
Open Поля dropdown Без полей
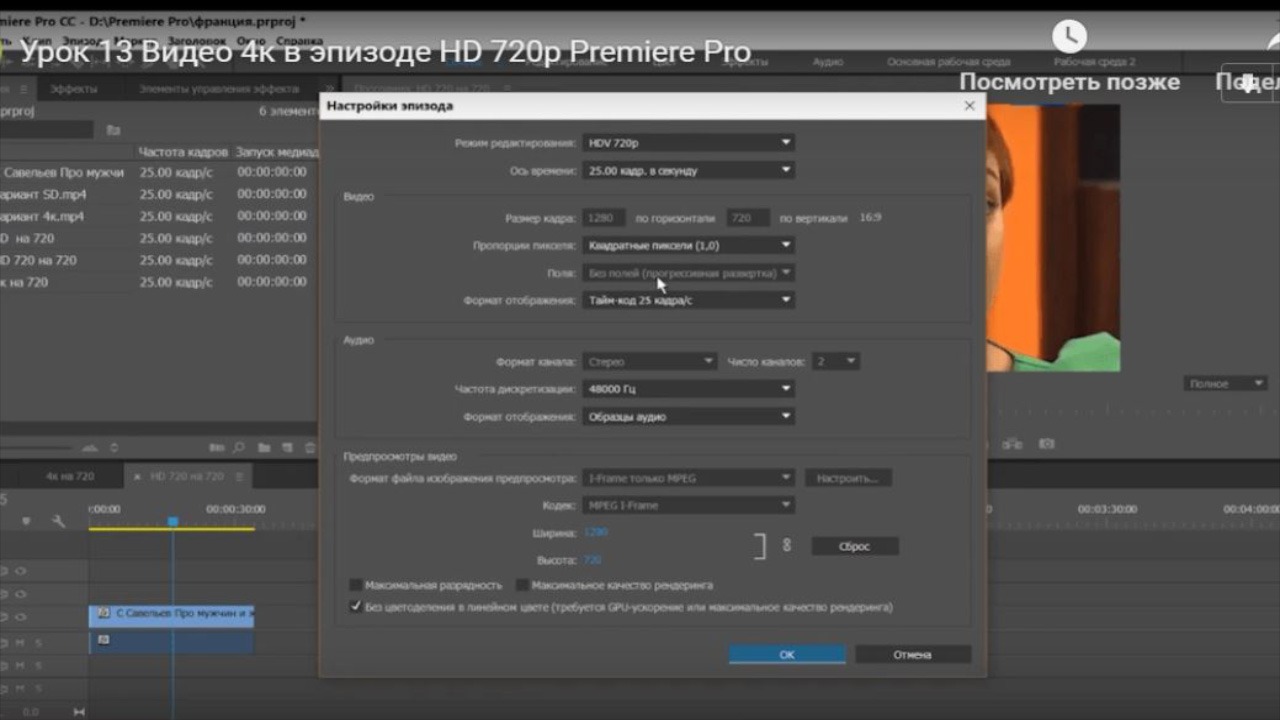(688, 272)
